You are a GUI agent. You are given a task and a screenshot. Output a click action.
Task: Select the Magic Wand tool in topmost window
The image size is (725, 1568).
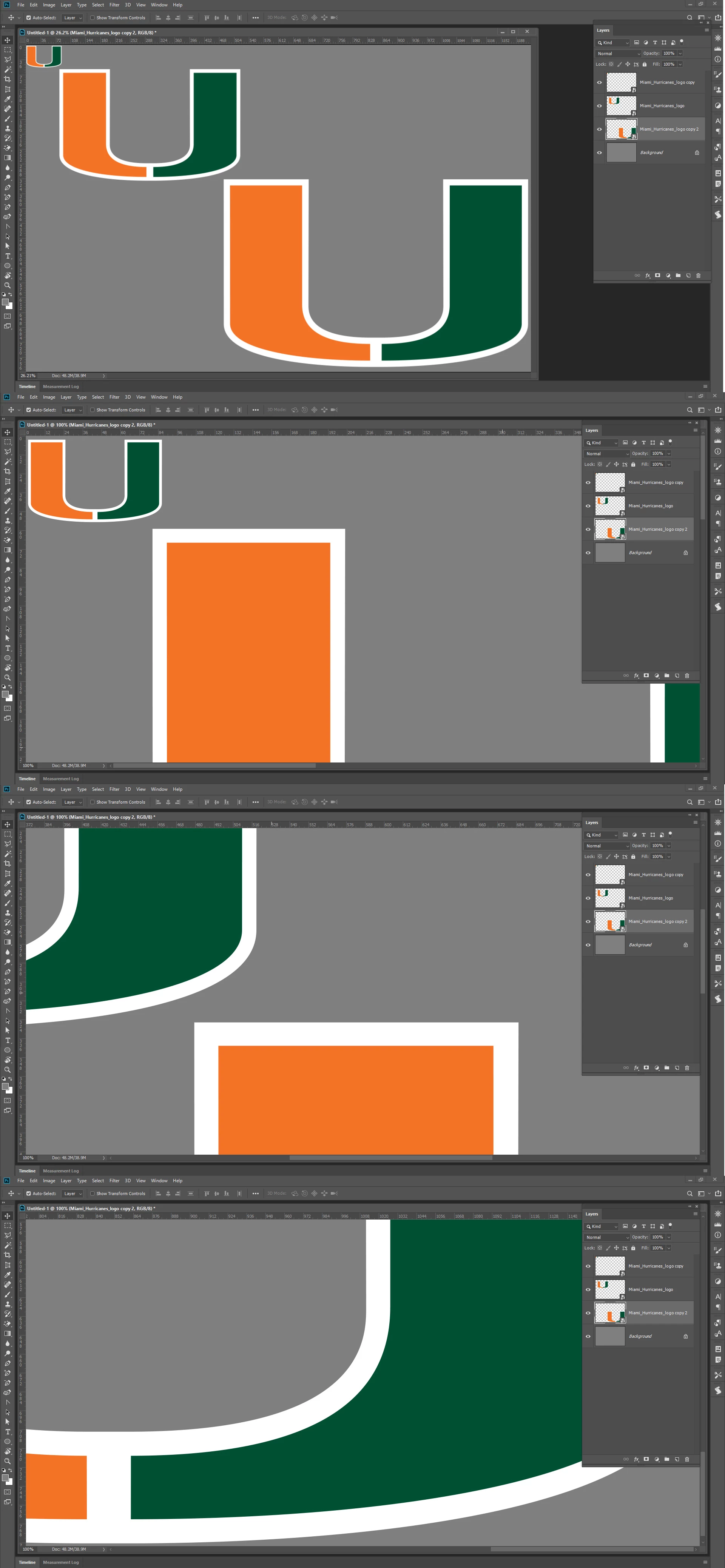click(x=7, y=69)
